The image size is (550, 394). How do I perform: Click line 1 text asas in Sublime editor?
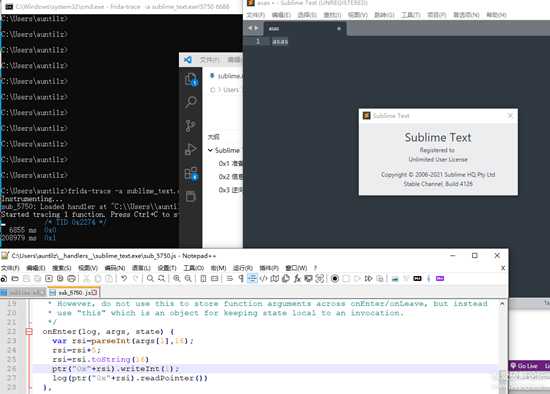[x=280, y=41]
